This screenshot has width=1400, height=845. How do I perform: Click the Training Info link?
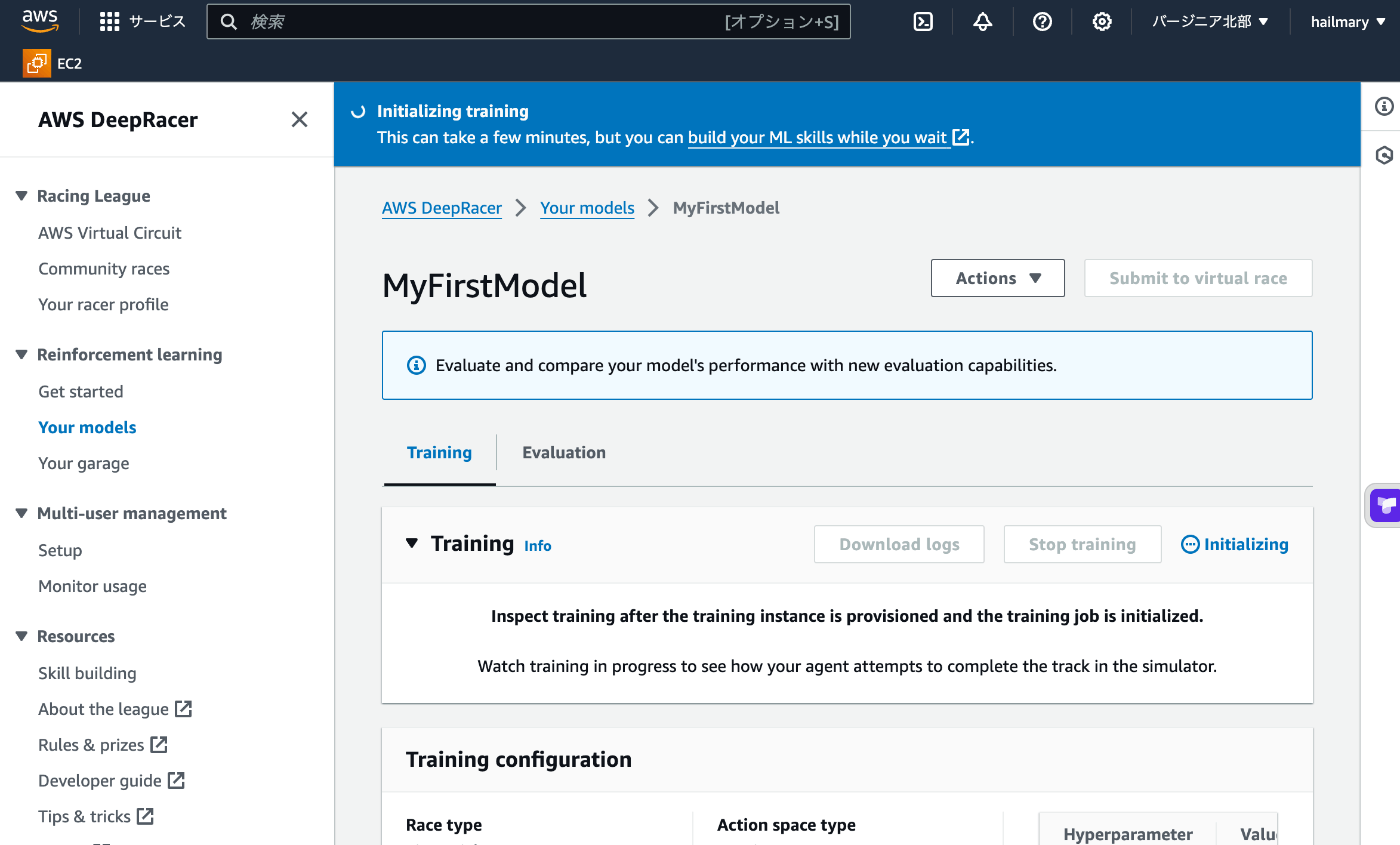coord(538,546)
